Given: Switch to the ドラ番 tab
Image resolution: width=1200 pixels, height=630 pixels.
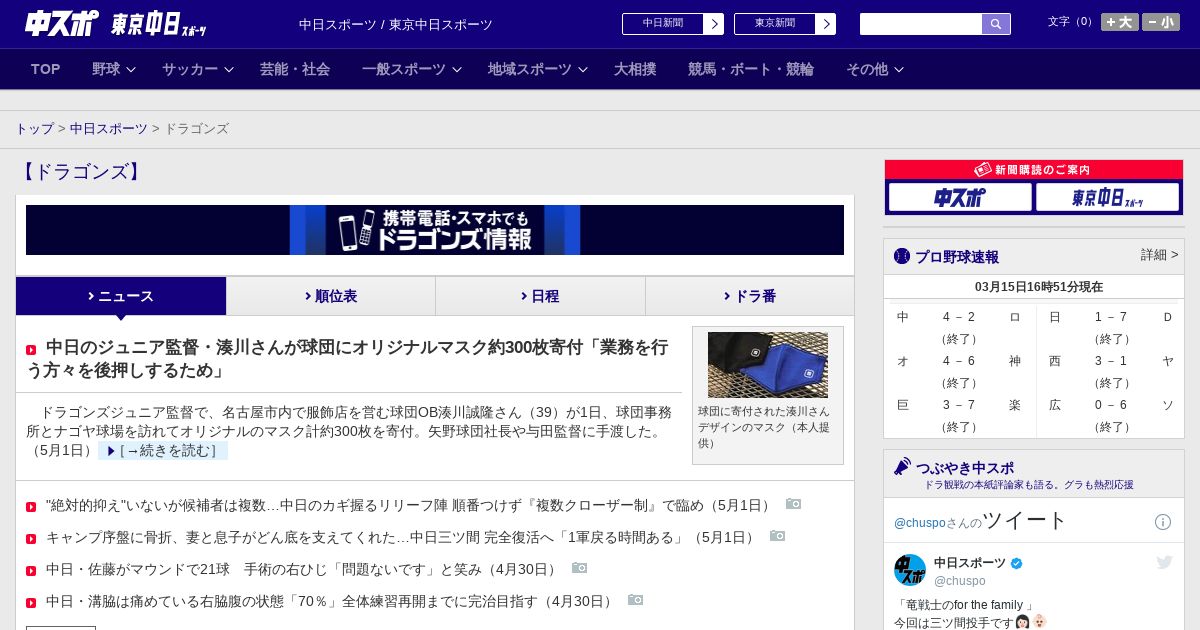Looking at the screenshot, I should (750, 296).
